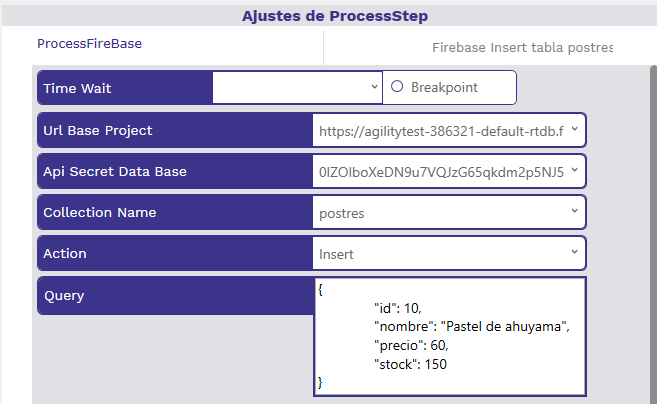
Task: Click the ProcessFireBase label
Action: [x=89, y=44]
